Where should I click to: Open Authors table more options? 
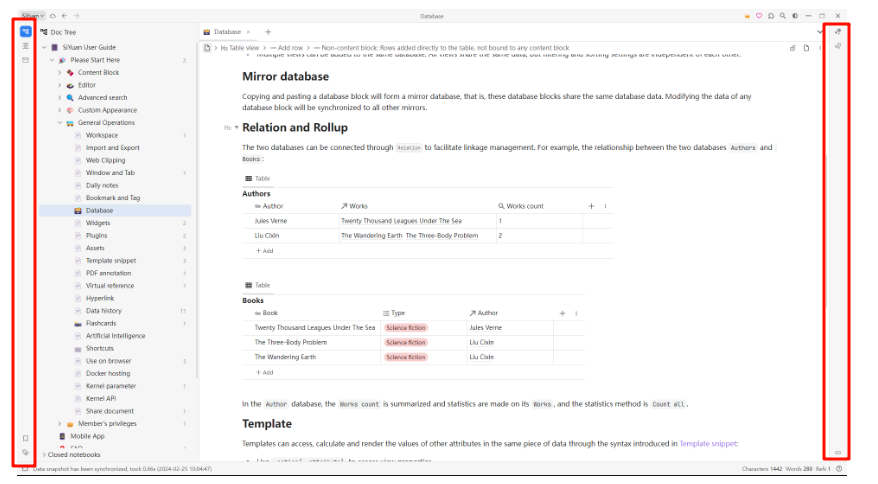(x=605, y=206)
